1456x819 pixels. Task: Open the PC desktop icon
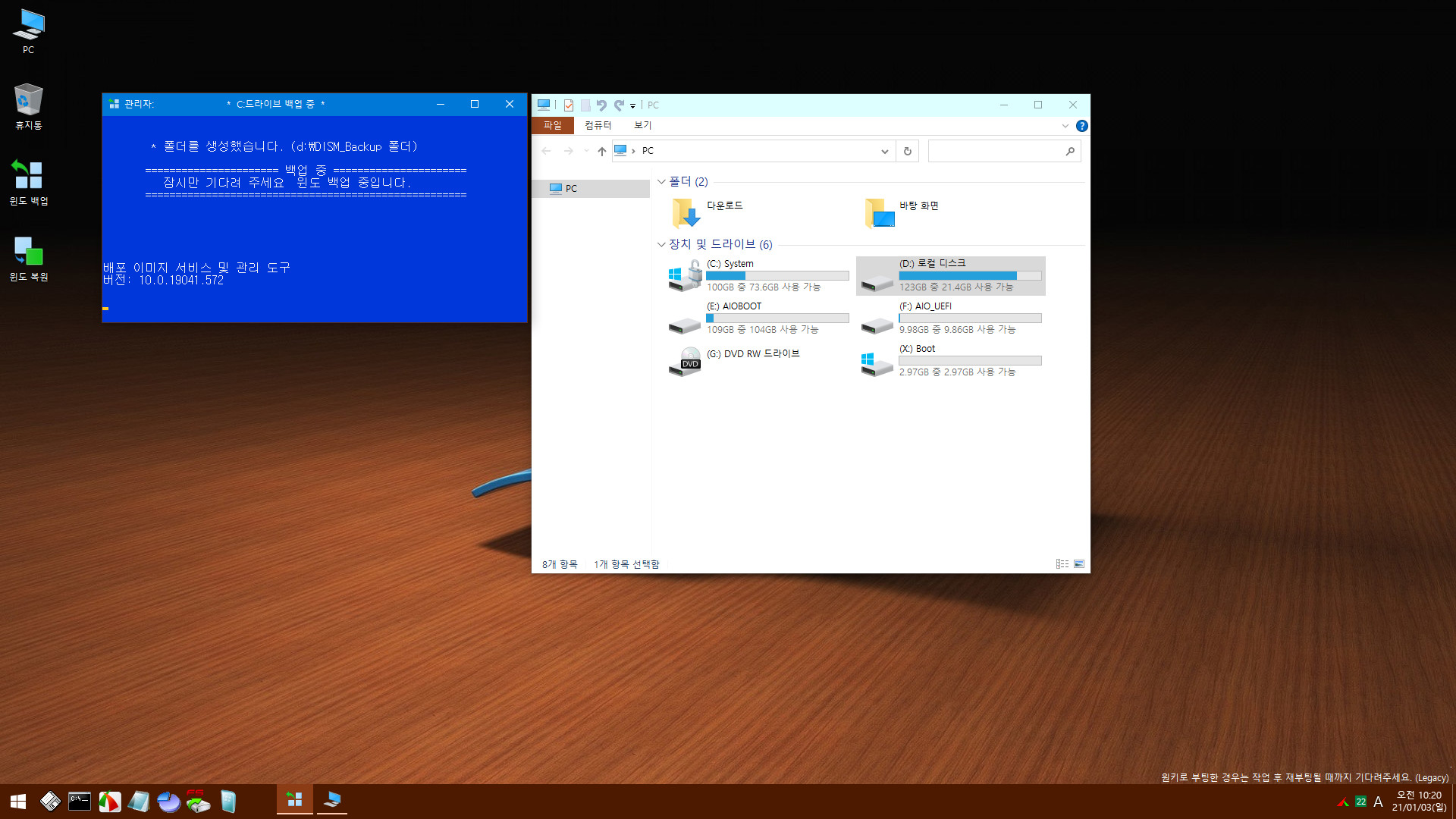[x=28, y=32]
